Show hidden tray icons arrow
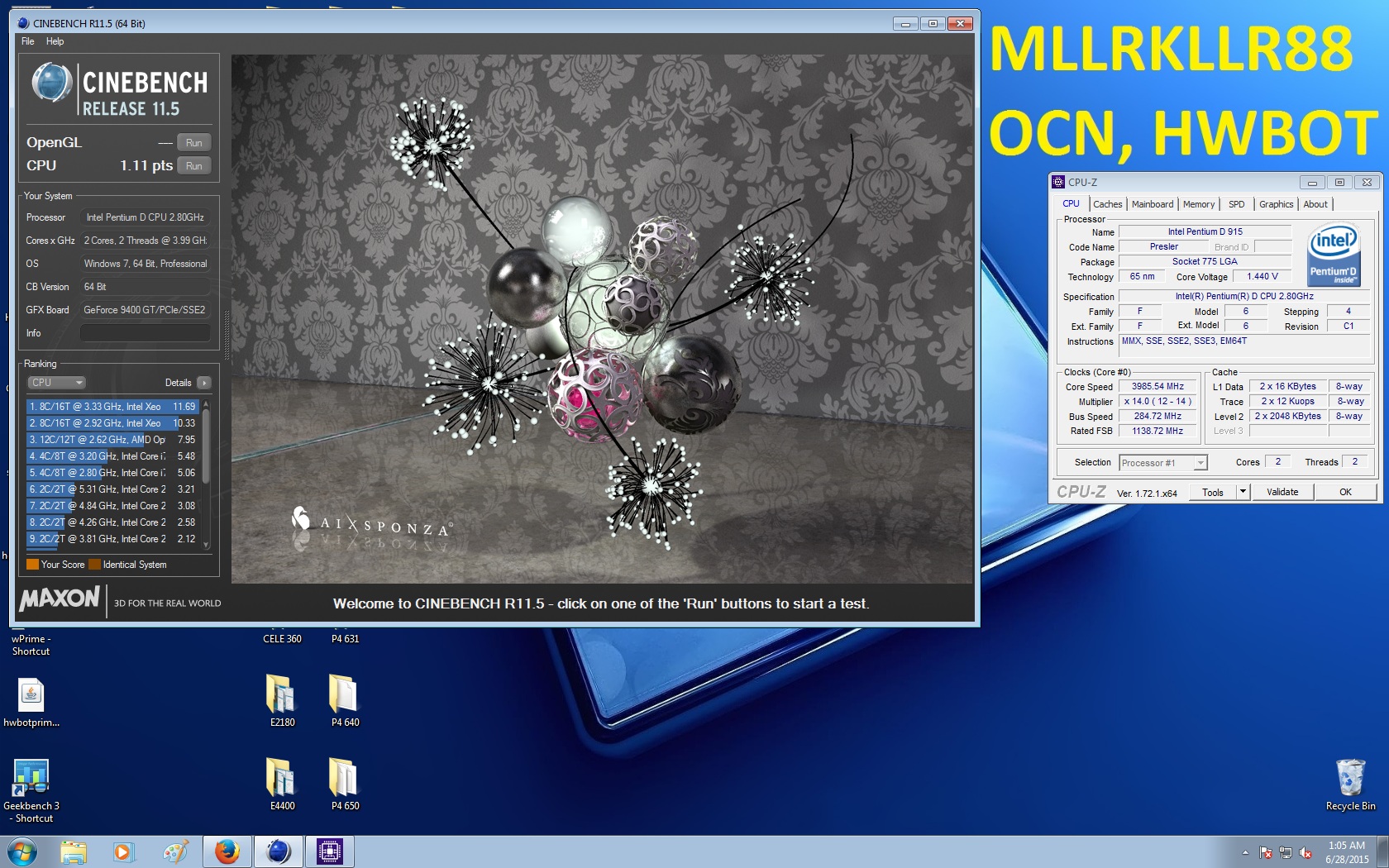 click(1245, 852)
